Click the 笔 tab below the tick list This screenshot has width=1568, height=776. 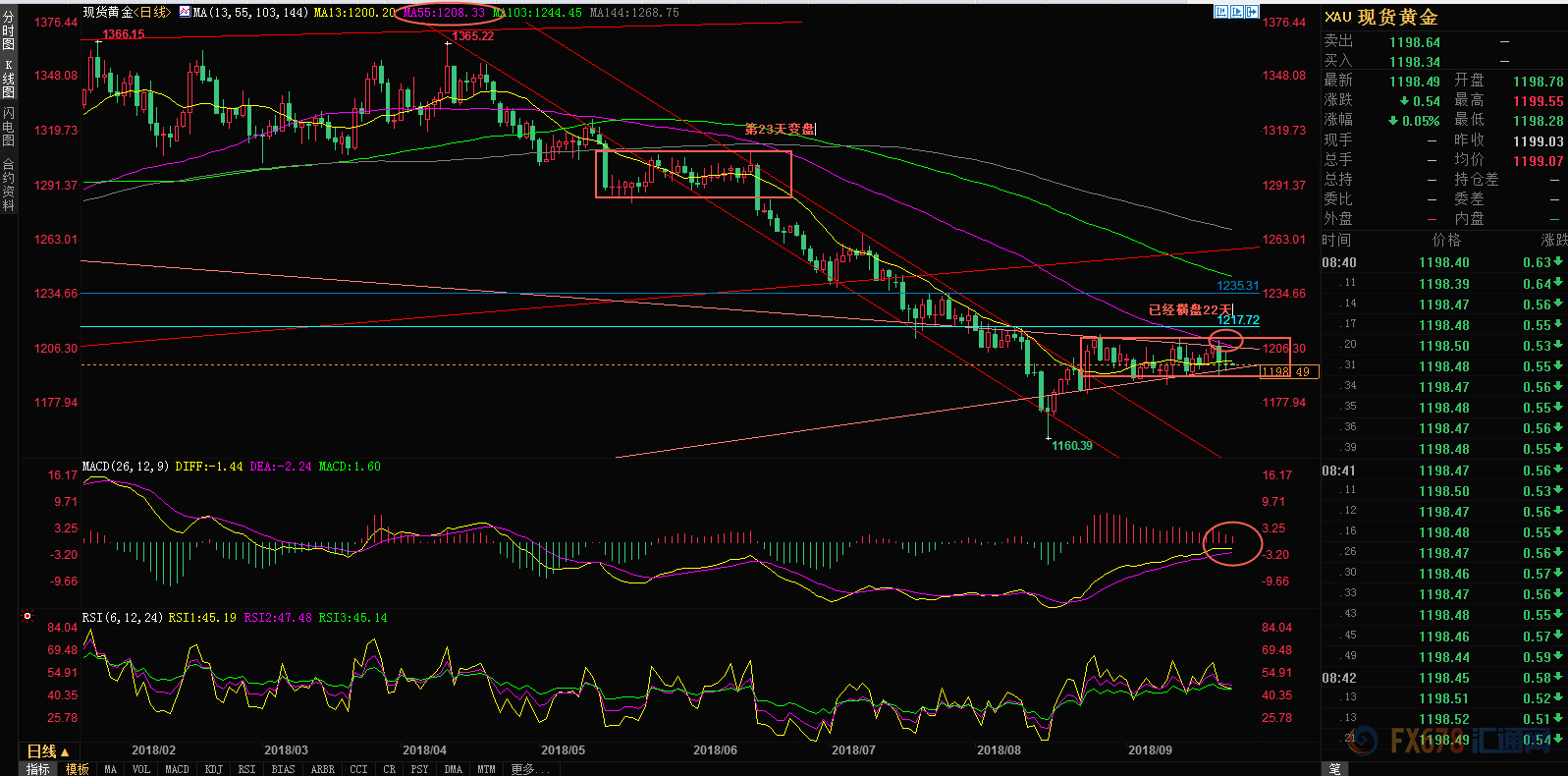pos(1335,769)
